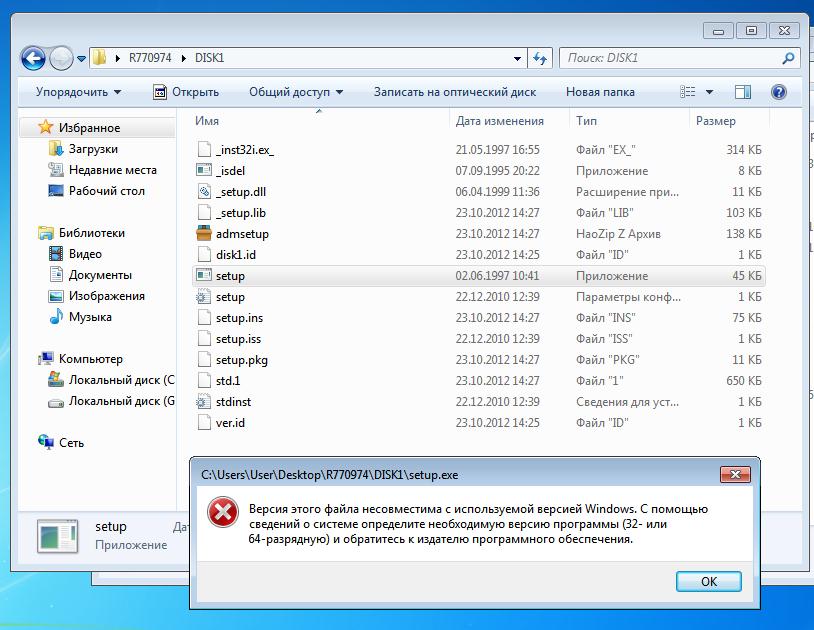Viewport: 814px width, 630px height.
Task: Select the _isdel application file
Action: pos(230,171)
